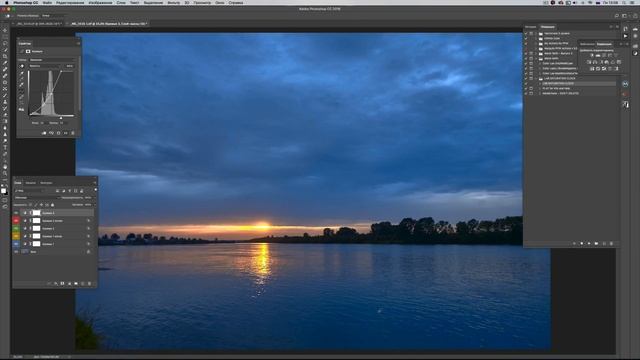Open Curves preset dropdown in Properties
This screenshot has width=640, height=360.
point(52,60)
